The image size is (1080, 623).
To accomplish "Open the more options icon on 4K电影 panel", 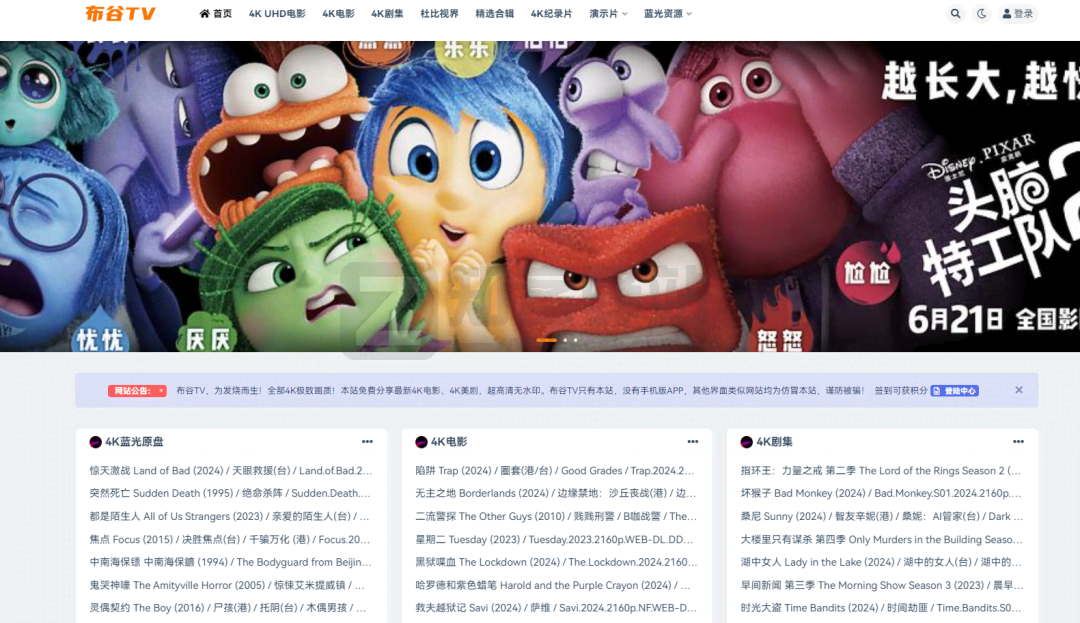I will (692, 440).
